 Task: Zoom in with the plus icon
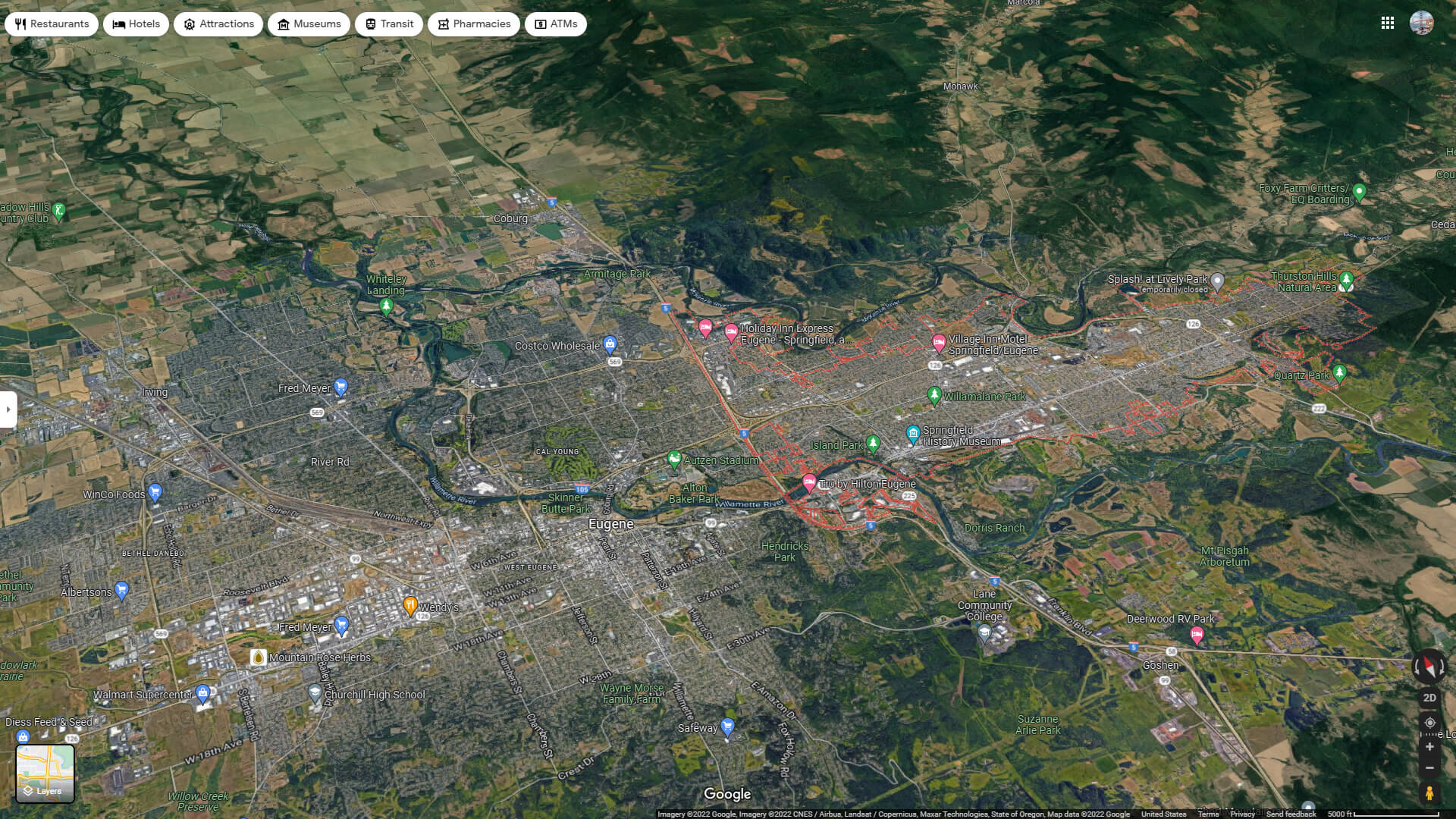1429,746
